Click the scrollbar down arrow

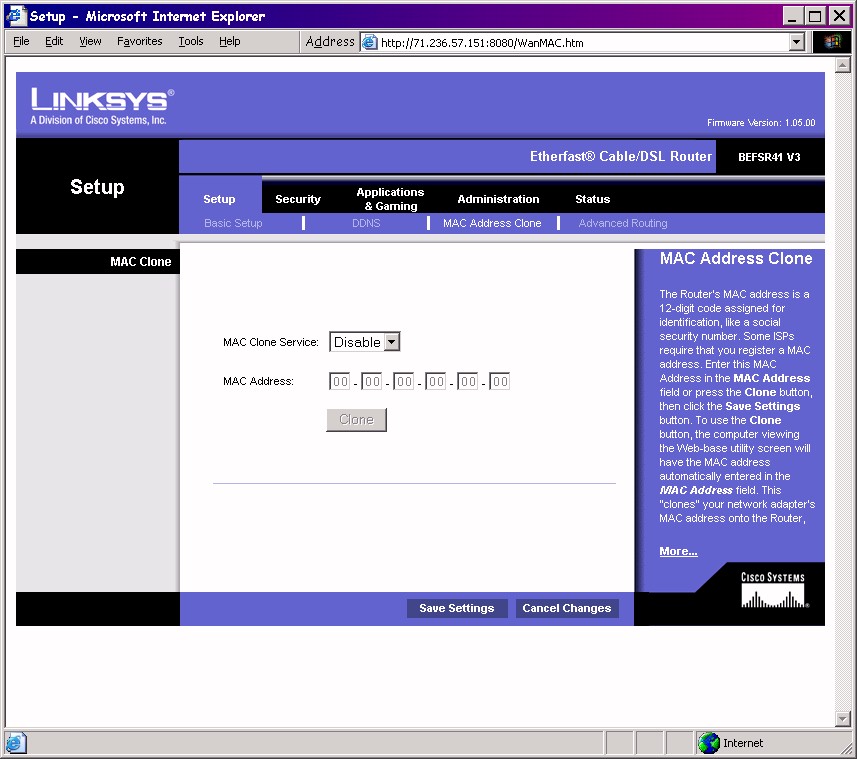tap(842, 719)
